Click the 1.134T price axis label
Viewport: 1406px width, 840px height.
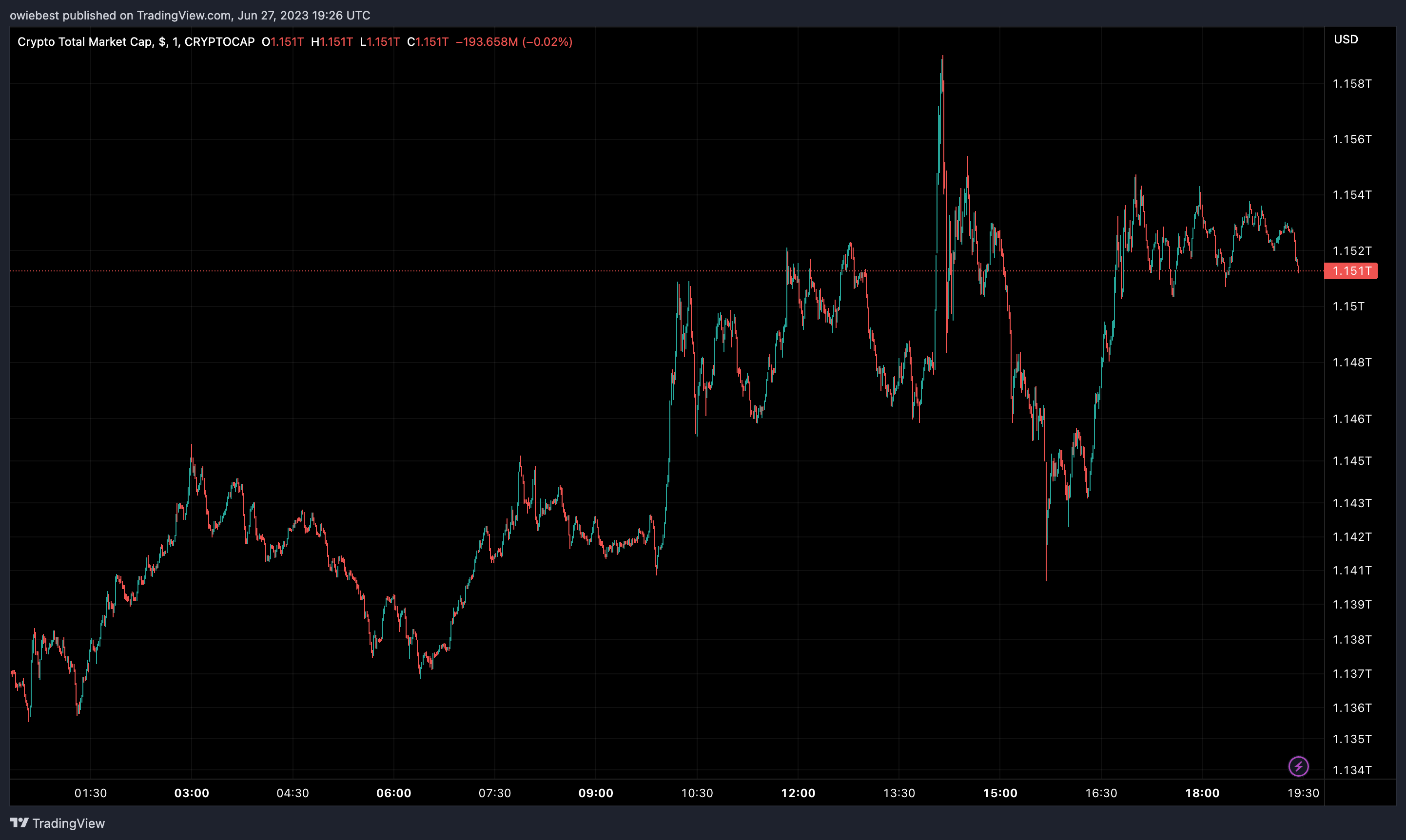coord(1352,770)
